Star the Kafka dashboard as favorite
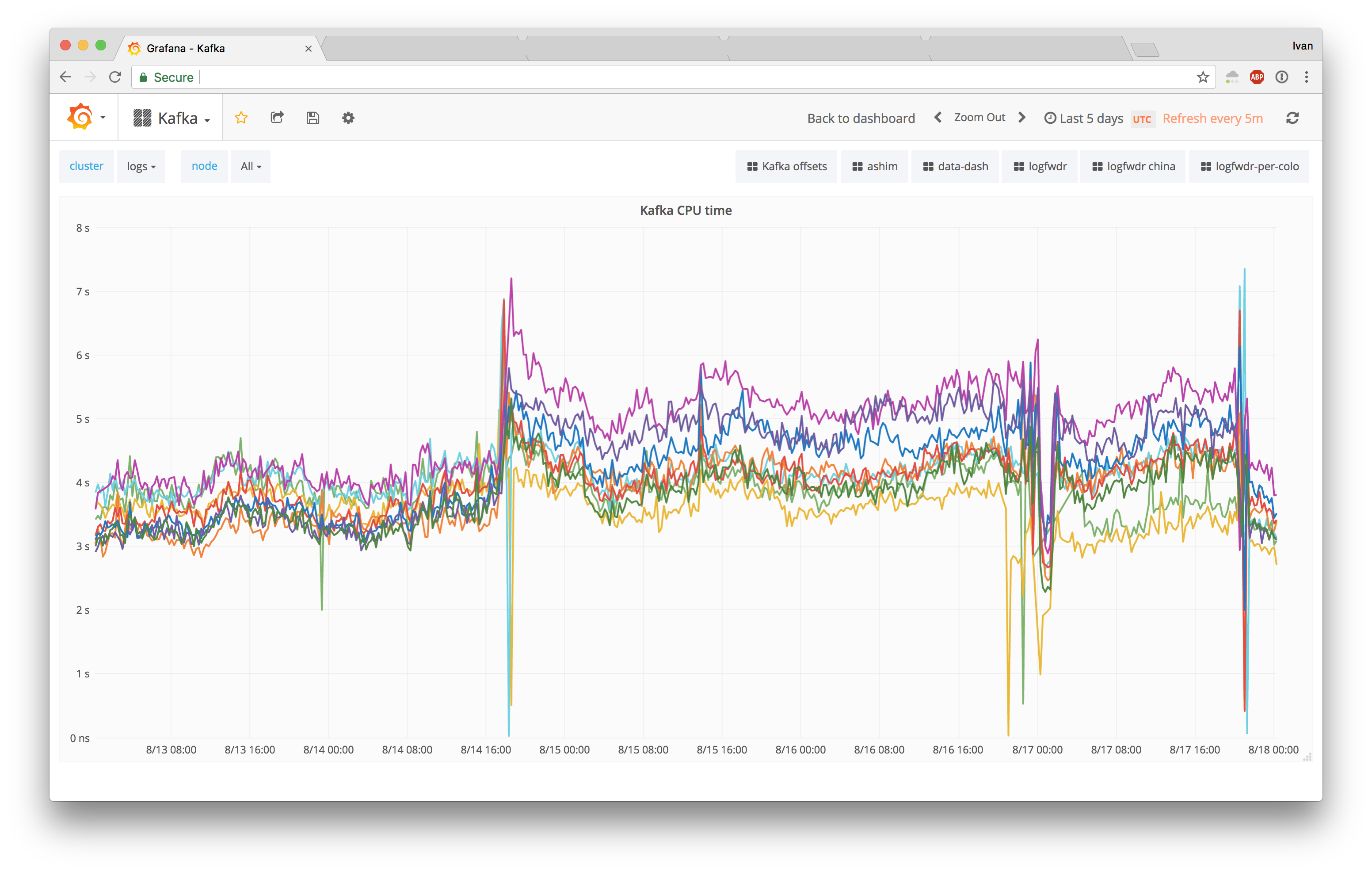This screenshot has height=872, width=1372. tap(241, 118)
